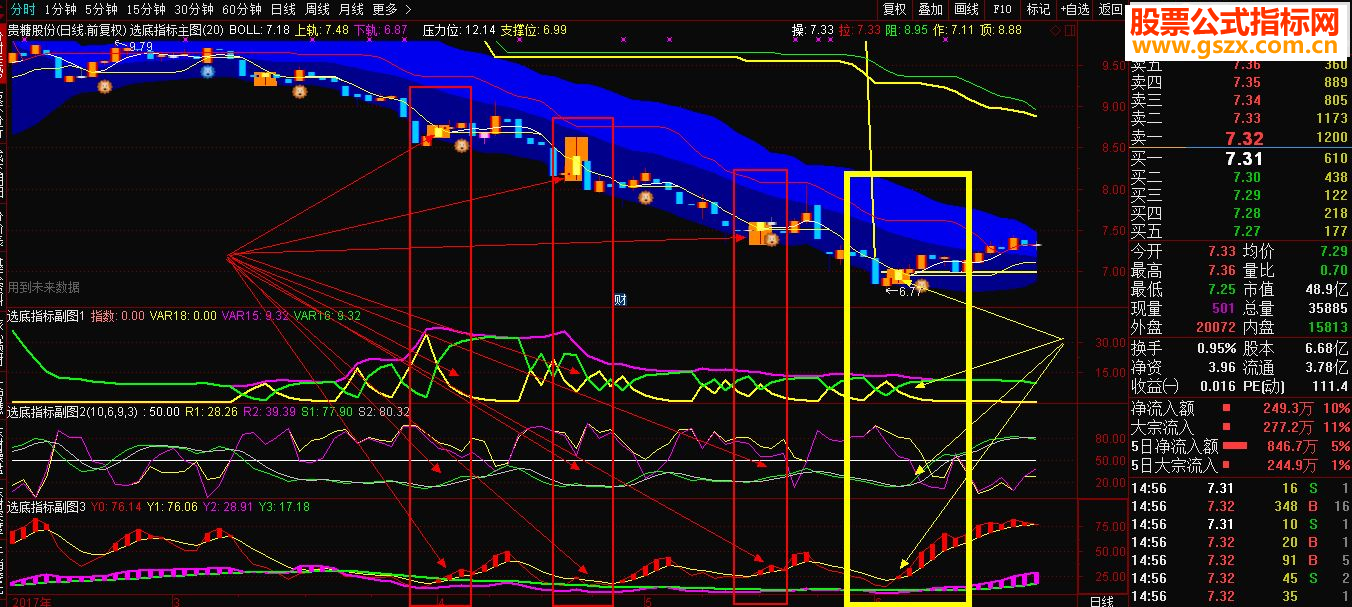Screen dimensions: 1352x607
Task: Select the 买五 bid row at 7.27
Action: pos(1239,231)
